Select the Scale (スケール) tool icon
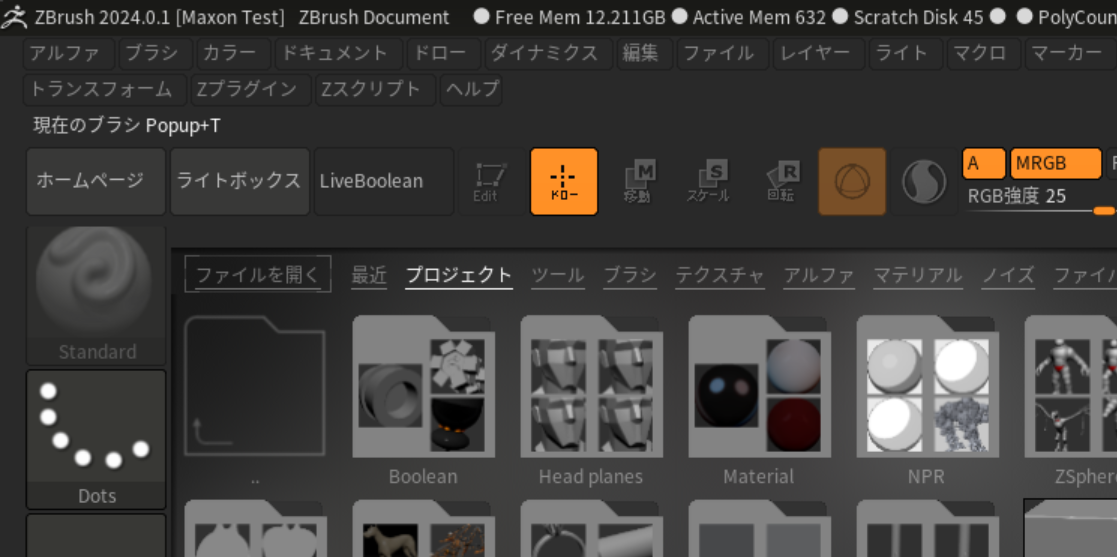1117x557 pixels. click(708, 182)
